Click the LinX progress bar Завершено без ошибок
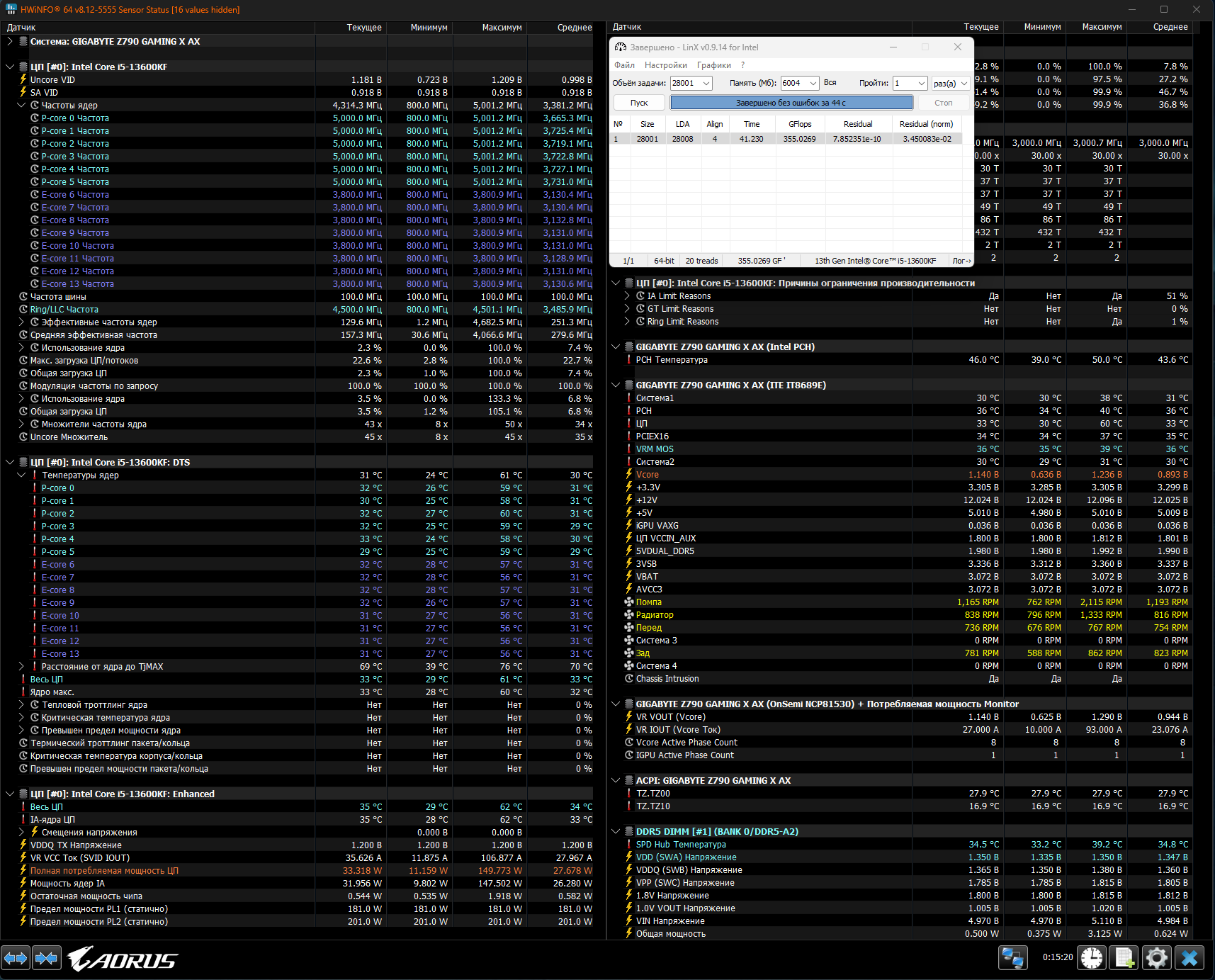 [x=791, y=103]
